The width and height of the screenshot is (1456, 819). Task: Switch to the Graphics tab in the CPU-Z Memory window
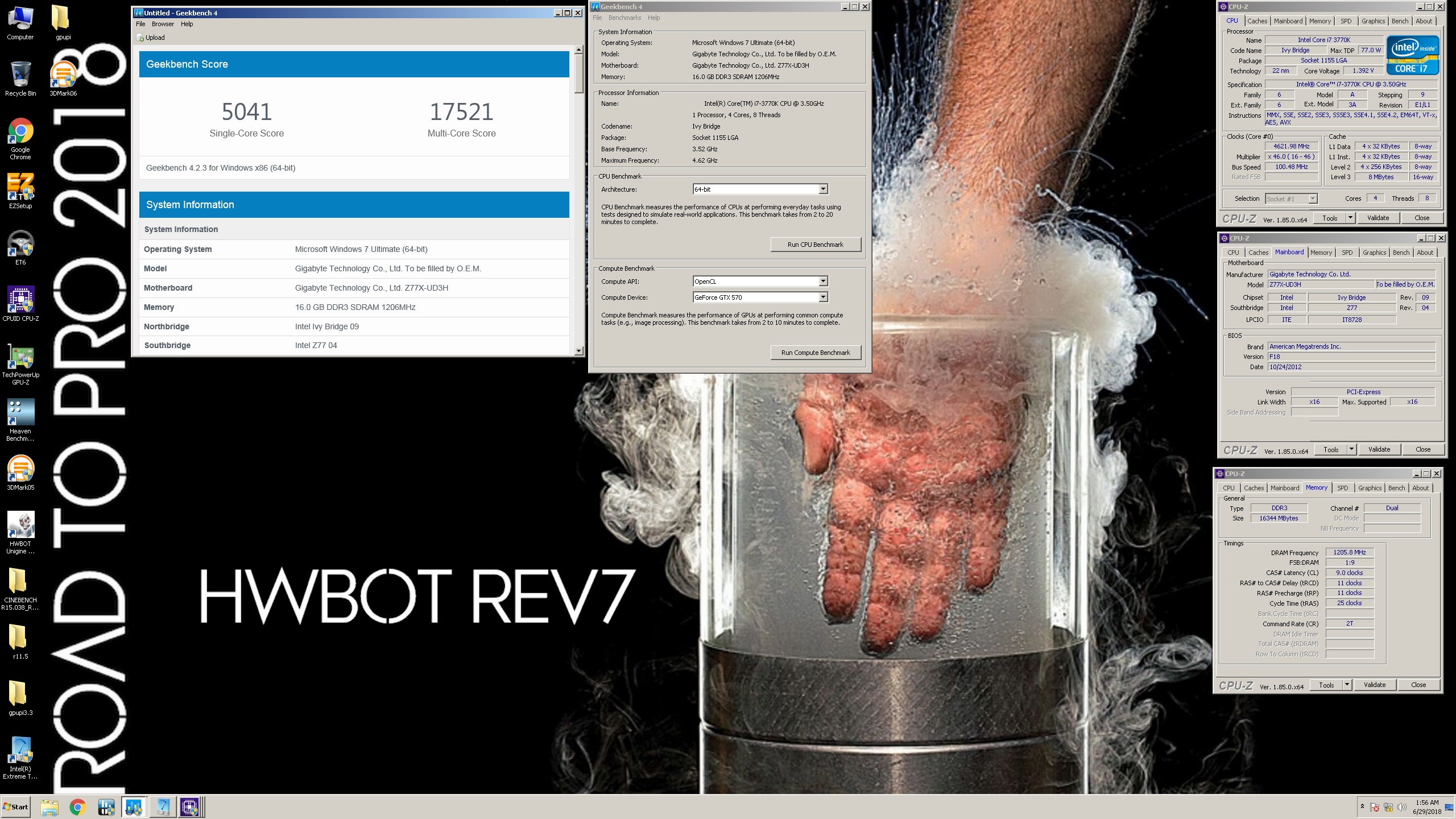point(1370,488)
